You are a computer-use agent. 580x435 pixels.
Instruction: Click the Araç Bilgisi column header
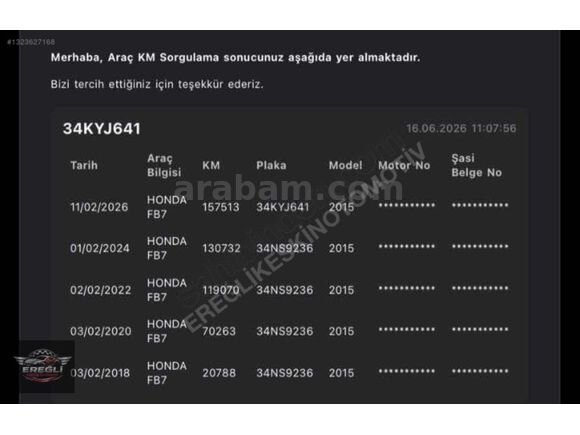tap(164, 165)
